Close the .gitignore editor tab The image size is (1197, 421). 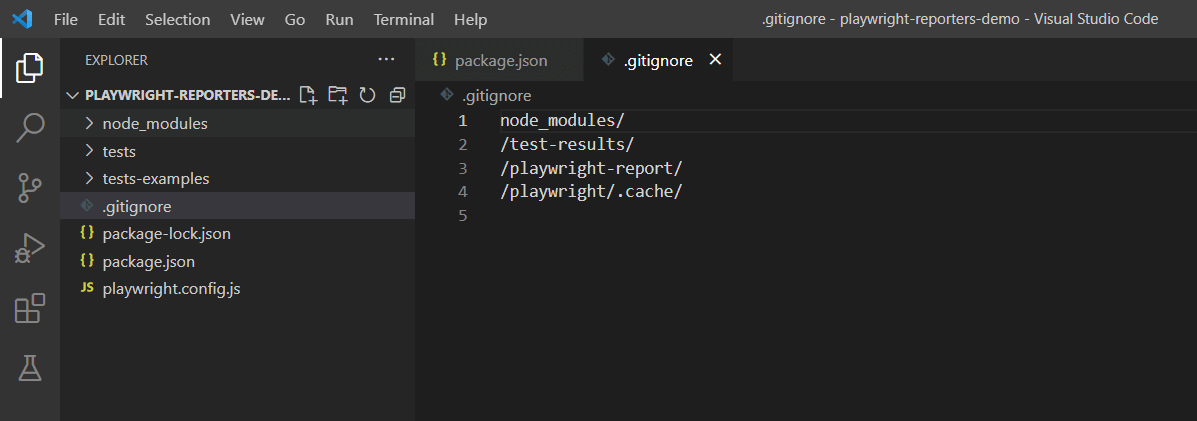(x=715, y=60)
